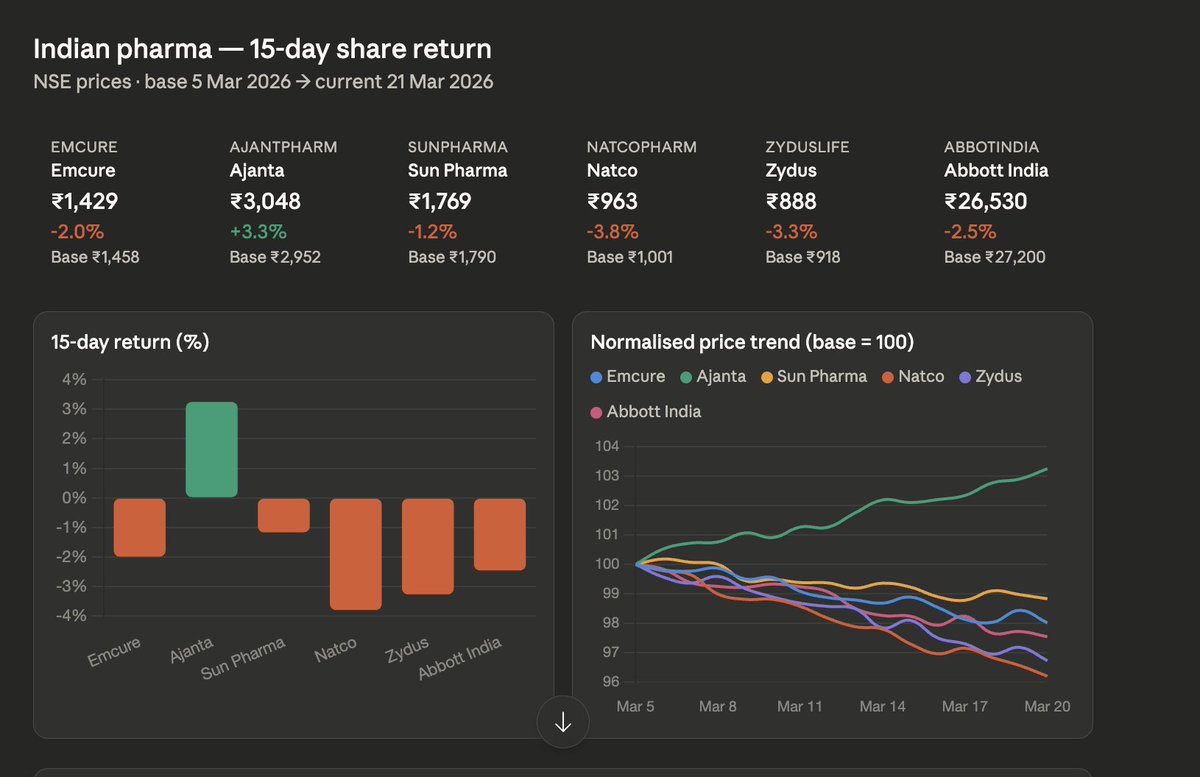Click the Emcure negative return bar
1200x777 pixels.
(x=139, y=527)
